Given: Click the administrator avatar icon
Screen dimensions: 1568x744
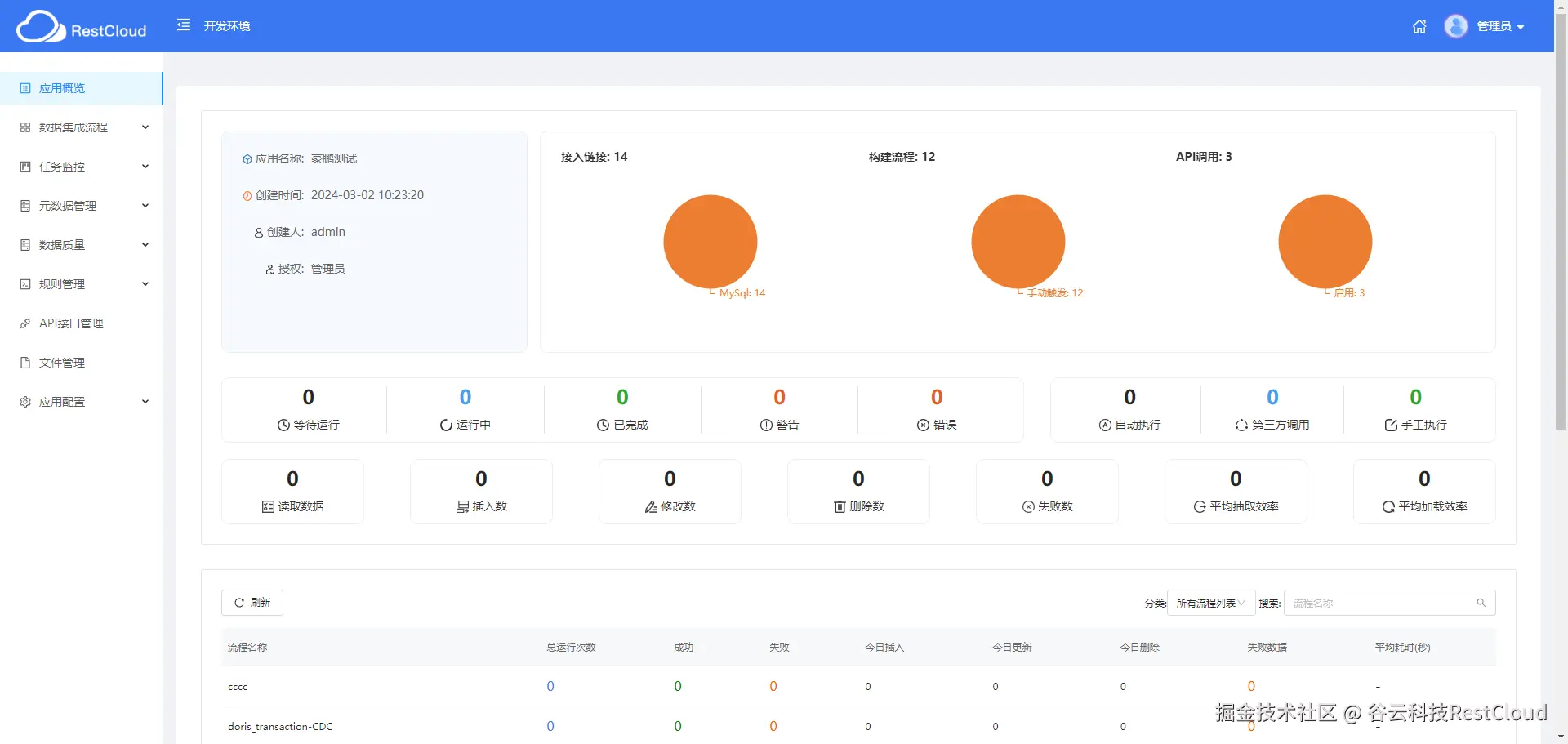Looking at the screenshot, I should [x=1455, y=26].
